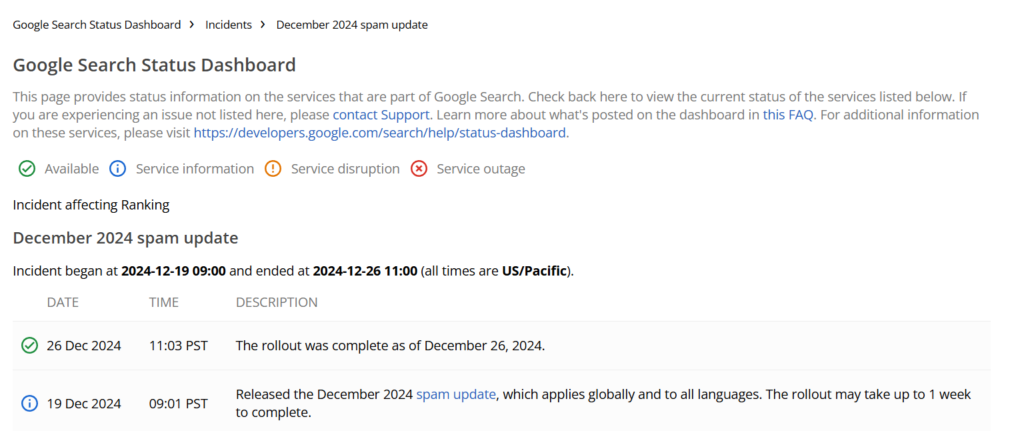Click the DATE column header

point(63,302)
